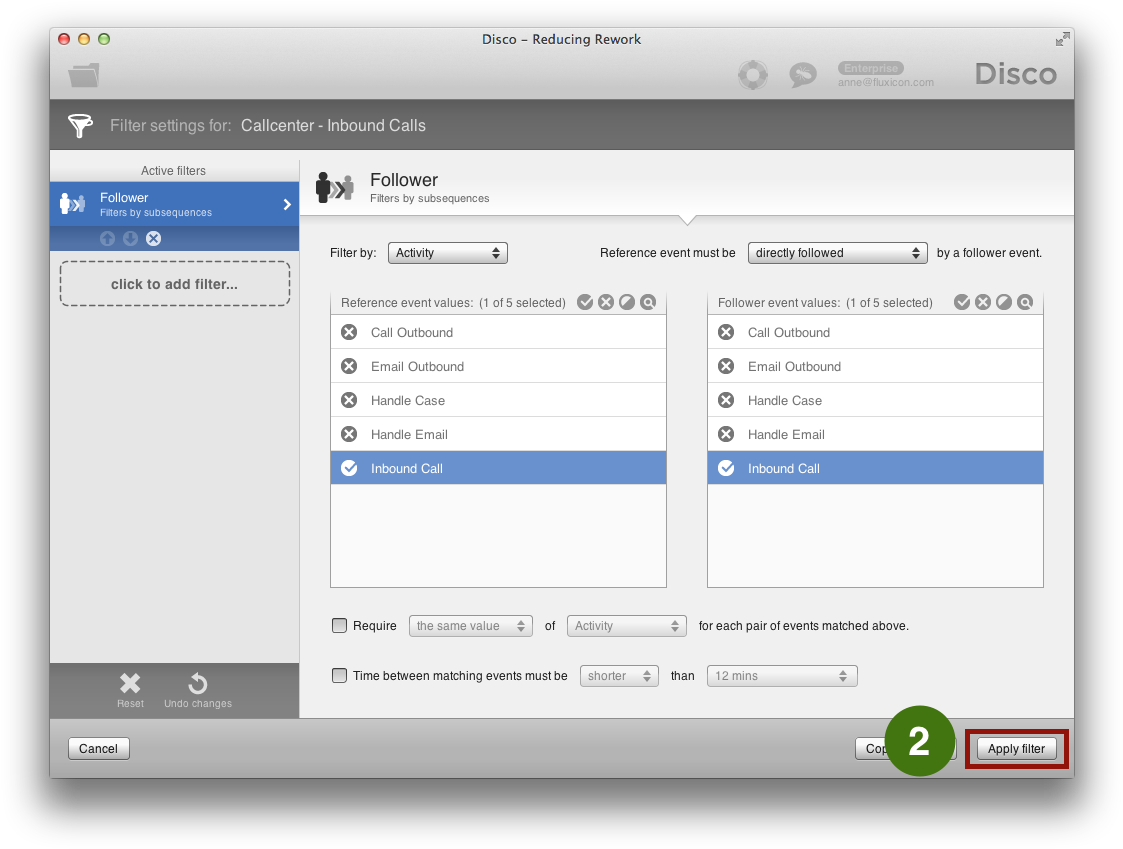
Task: Move the Follower filter down with arrow icon
Action: (x=130, y=238)
